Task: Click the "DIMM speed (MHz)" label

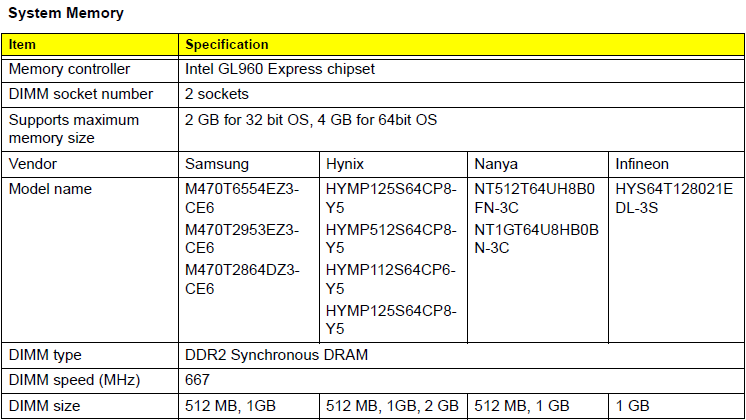Action: click(74, 380)
